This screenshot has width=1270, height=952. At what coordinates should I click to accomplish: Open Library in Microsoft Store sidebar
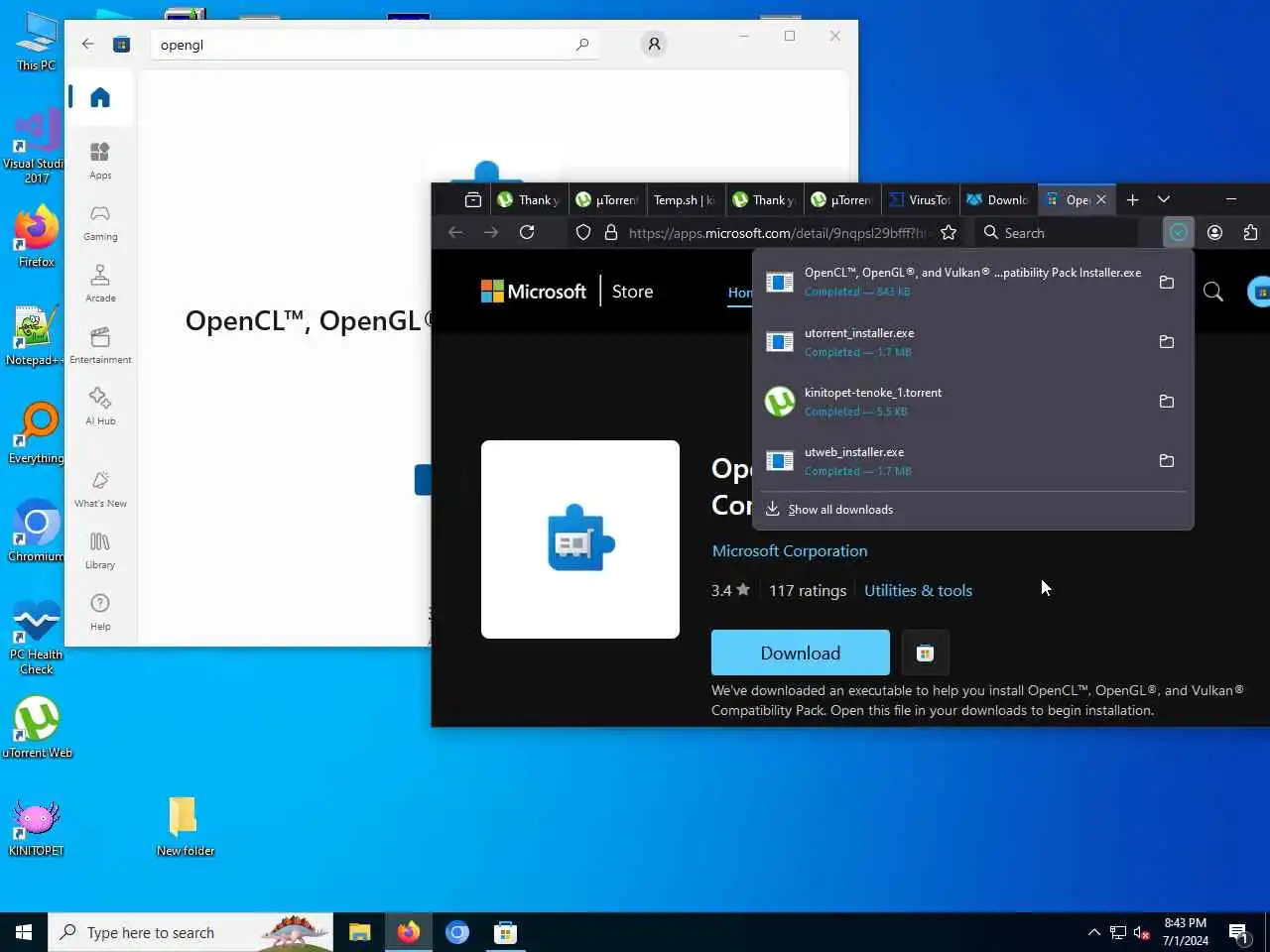tap(100, 550)
